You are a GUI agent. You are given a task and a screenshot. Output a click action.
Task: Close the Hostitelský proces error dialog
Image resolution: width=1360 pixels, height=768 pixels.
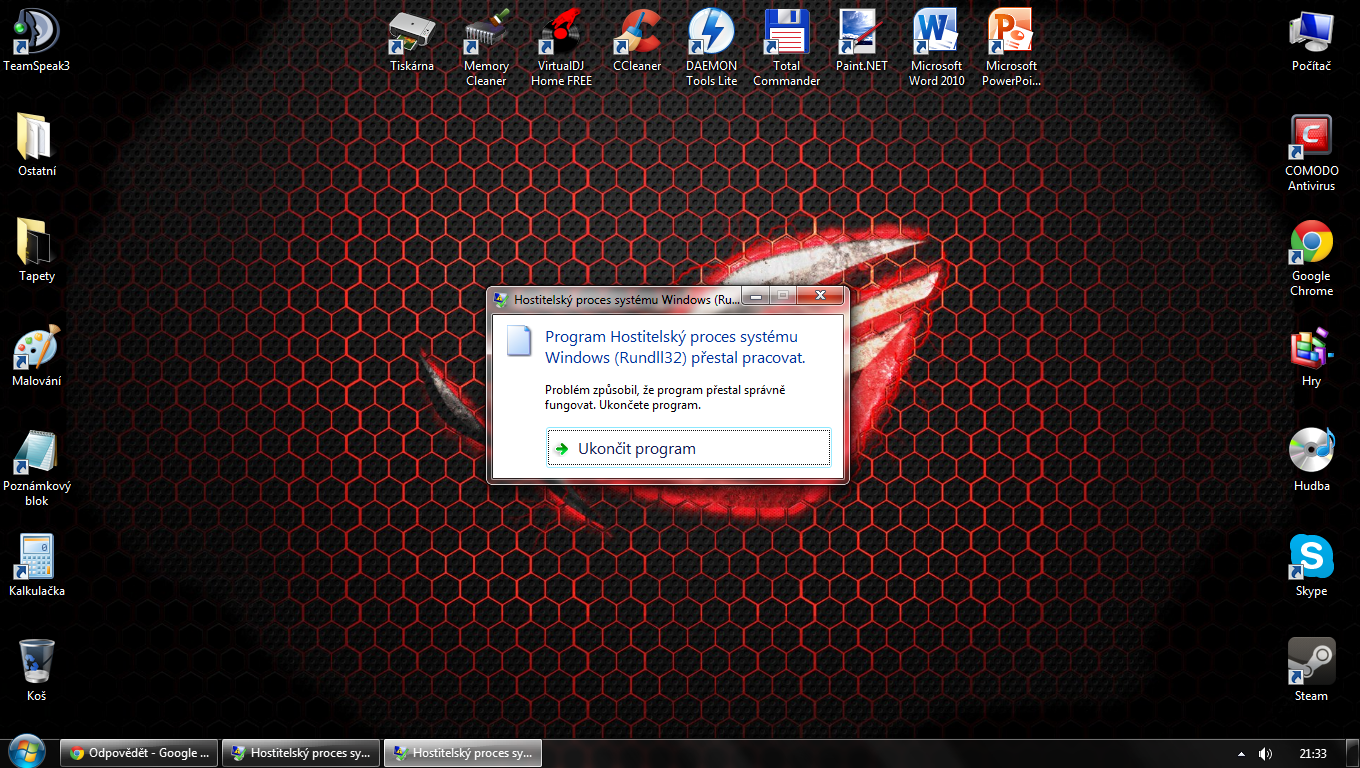click(821, 296)
